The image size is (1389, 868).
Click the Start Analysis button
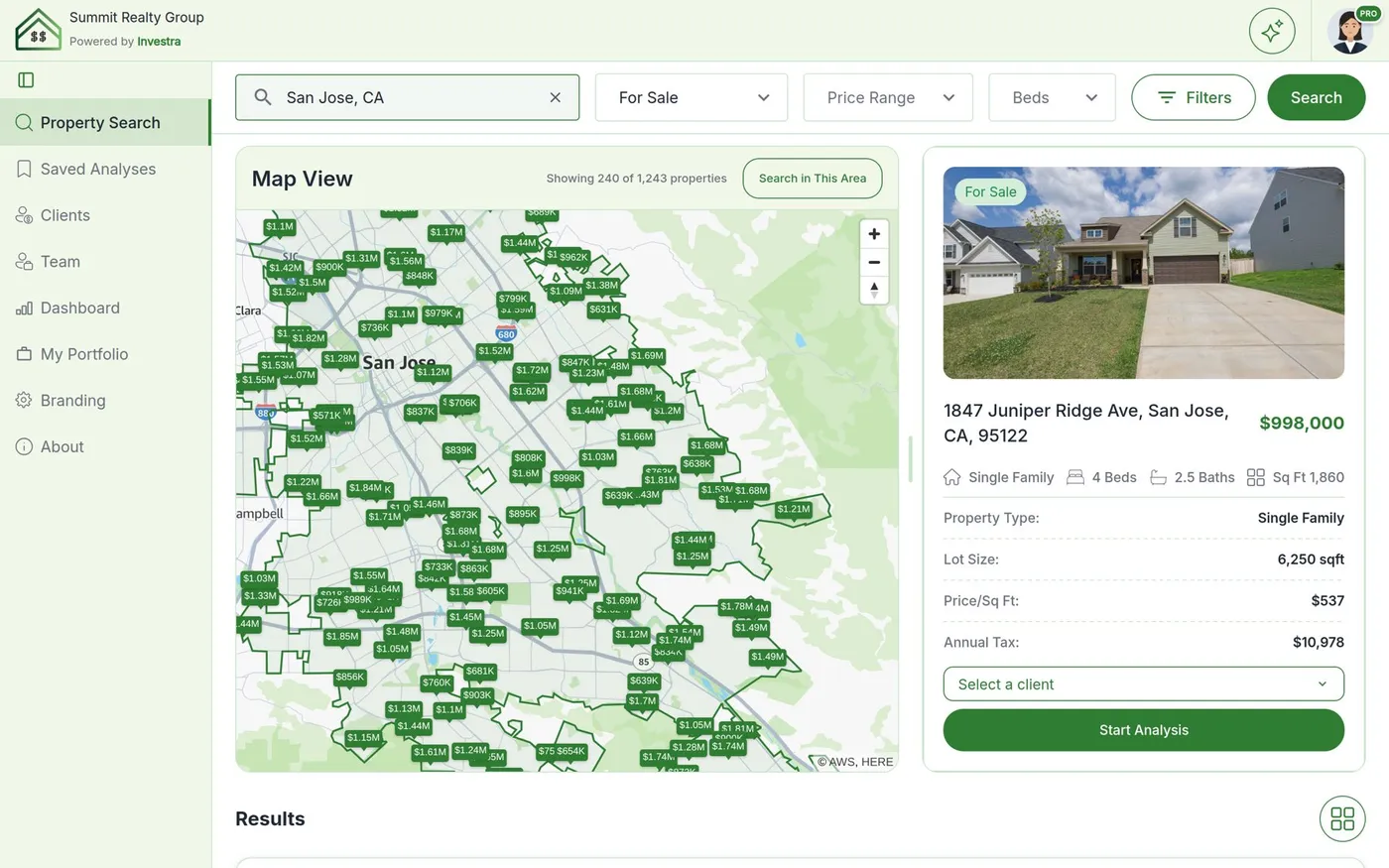click(1143, 730)
